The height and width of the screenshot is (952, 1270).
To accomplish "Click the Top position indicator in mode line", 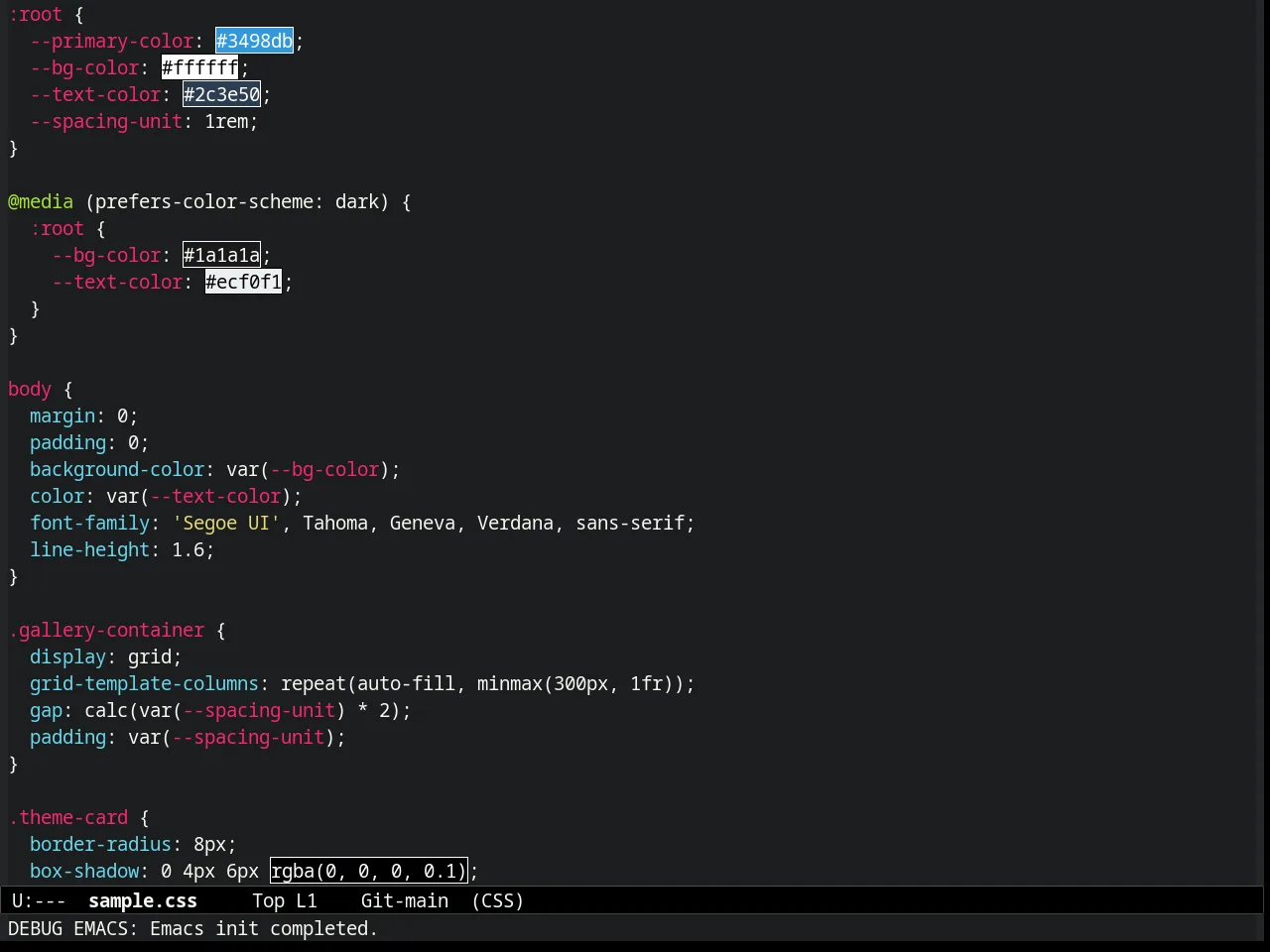I will click(268, 900).
